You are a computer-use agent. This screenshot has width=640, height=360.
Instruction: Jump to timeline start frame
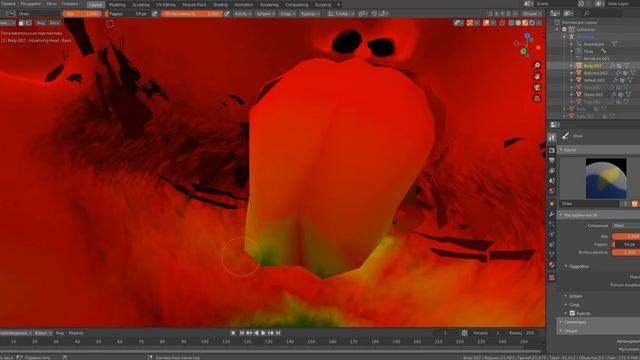point(242,333)
